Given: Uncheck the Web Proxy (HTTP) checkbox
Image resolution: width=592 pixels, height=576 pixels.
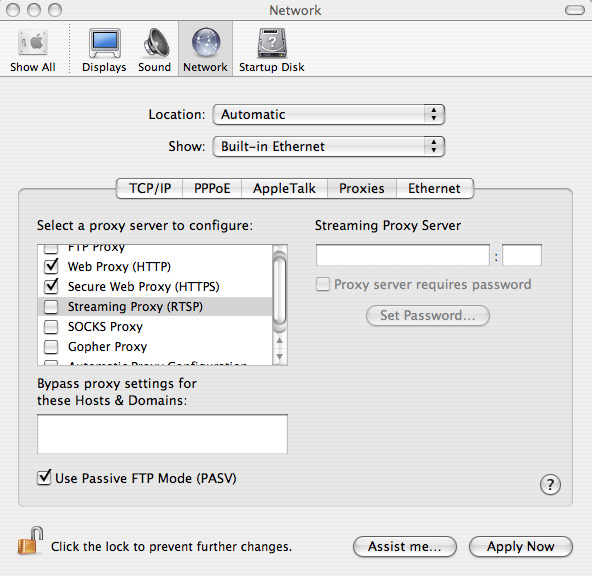Looking at the screenshot, I should 51,266.
